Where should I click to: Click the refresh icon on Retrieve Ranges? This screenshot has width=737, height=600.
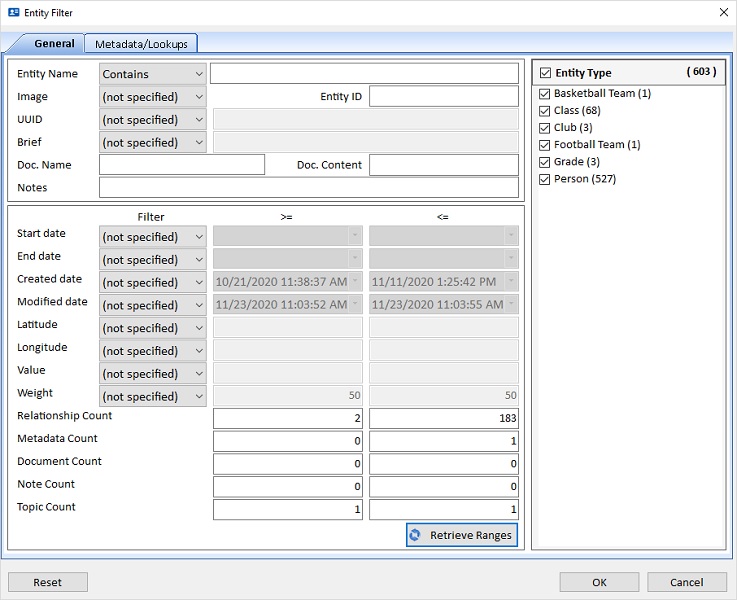tap(415, 535)
